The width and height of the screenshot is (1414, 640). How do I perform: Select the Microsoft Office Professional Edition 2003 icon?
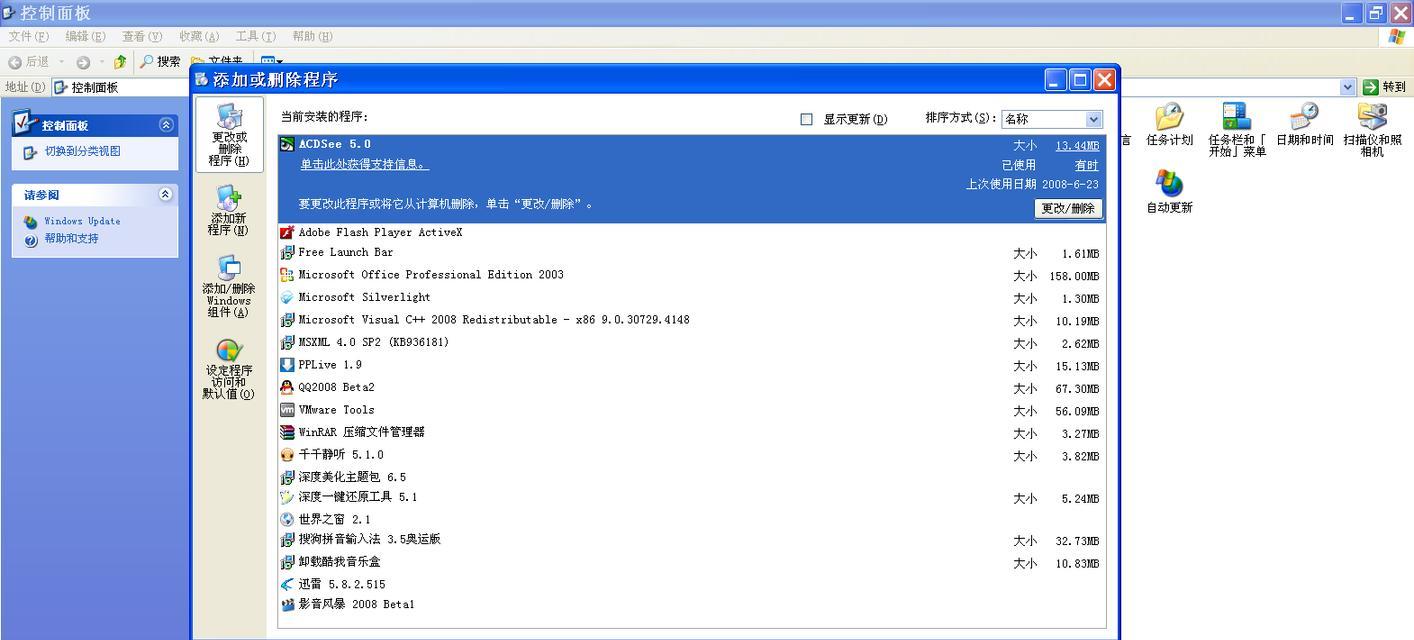click(287, 275)
